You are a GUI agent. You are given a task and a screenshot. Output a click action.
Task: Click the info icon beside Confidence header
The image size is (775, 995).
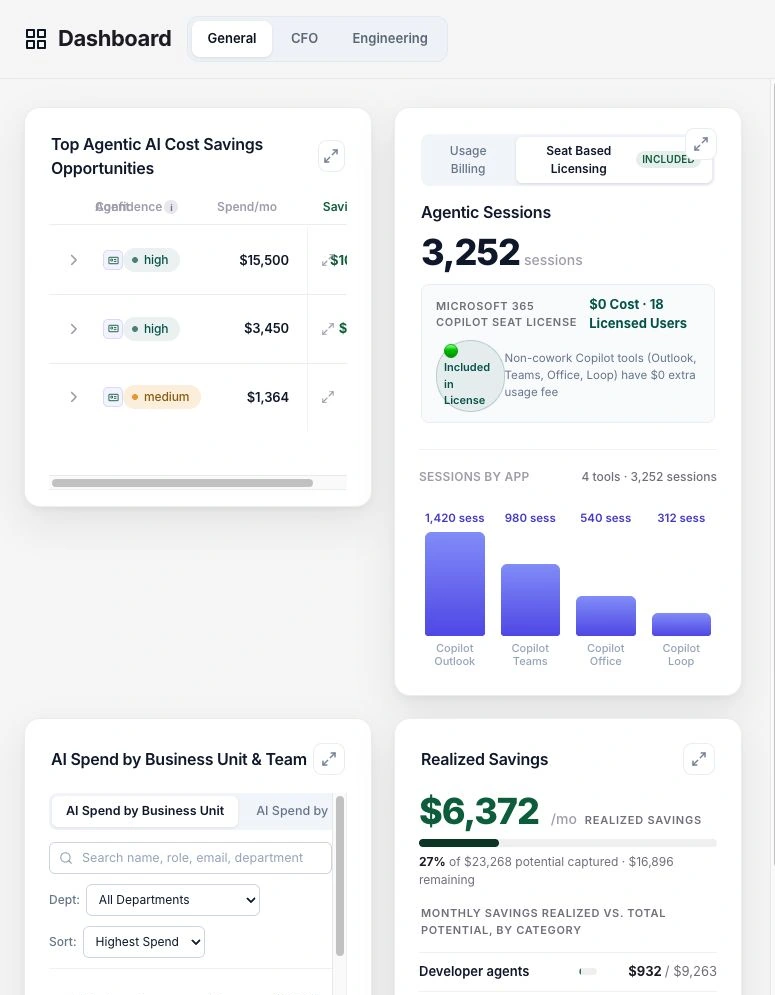(x=171, y=207)
